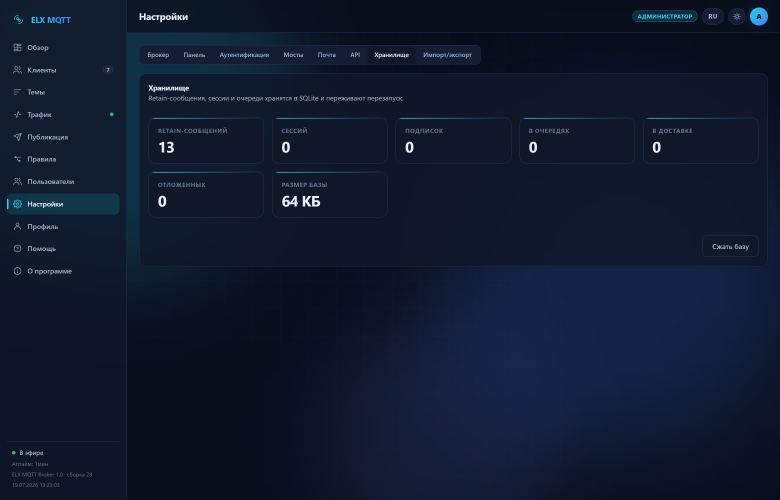Click the В очередях stat card
The image size is (780, 500).
[x=577, y=140]
